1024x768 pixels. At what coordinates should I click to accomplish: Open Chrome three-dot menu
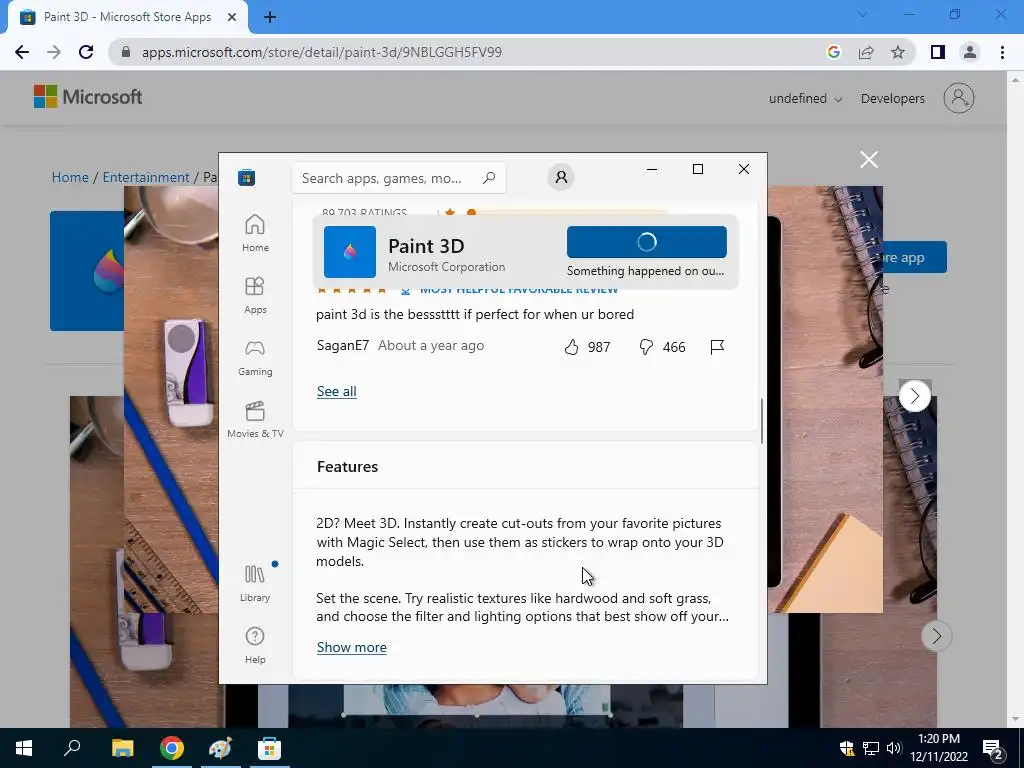click(x=1002, y=52)
